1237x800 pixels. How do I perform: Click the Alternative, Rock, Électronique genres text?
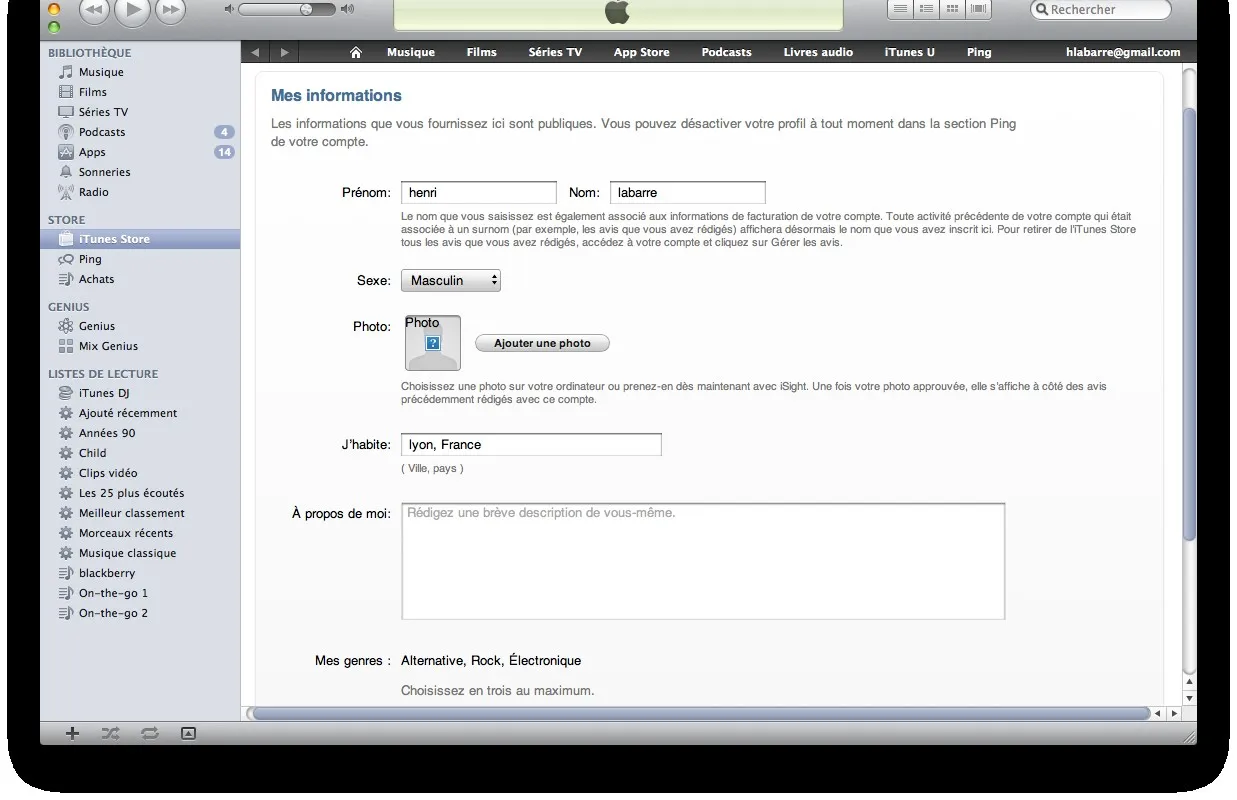click(491, 661)
